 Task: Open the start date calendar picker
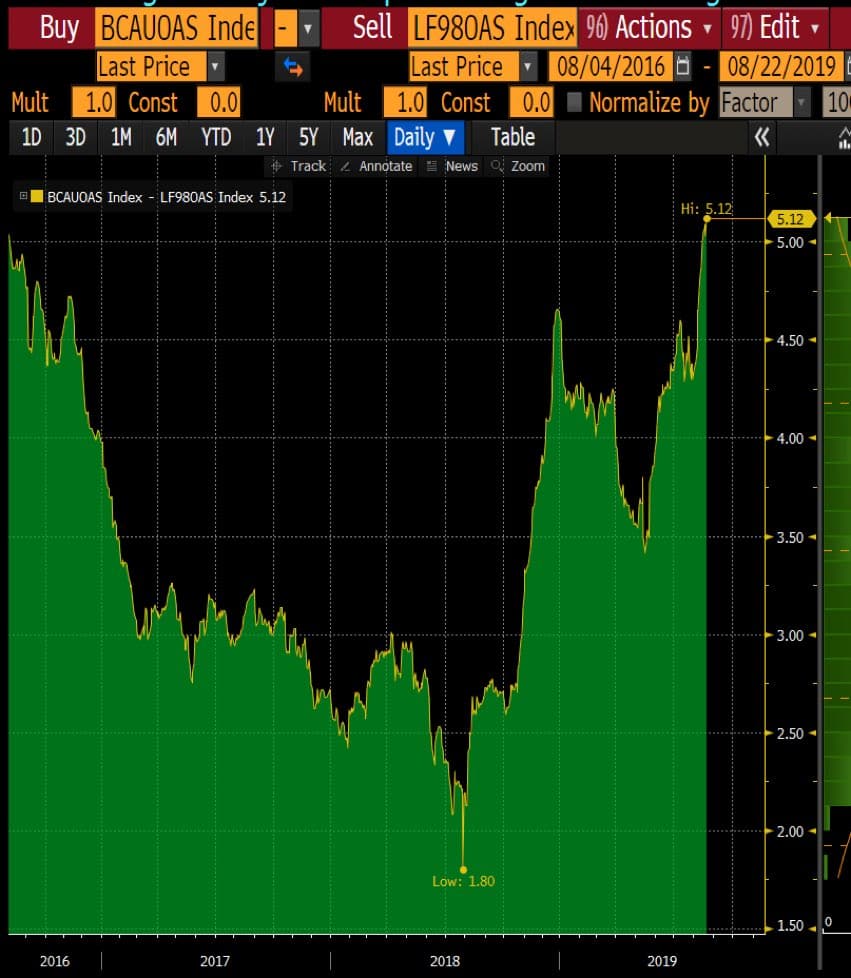coord(682,67)
